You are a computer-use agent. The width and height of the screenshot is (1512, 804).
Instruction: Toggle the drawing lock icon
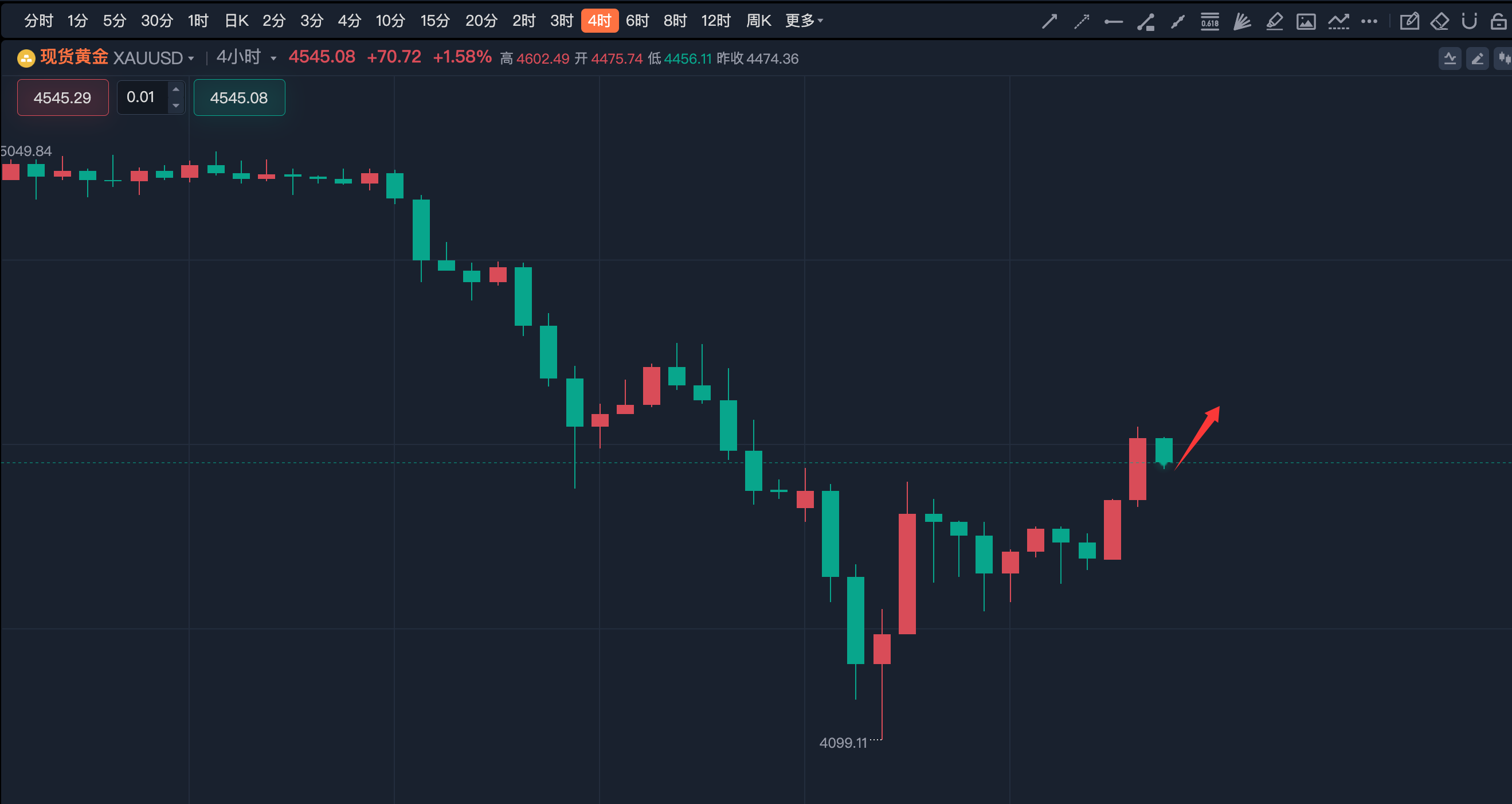[1498, 22]
